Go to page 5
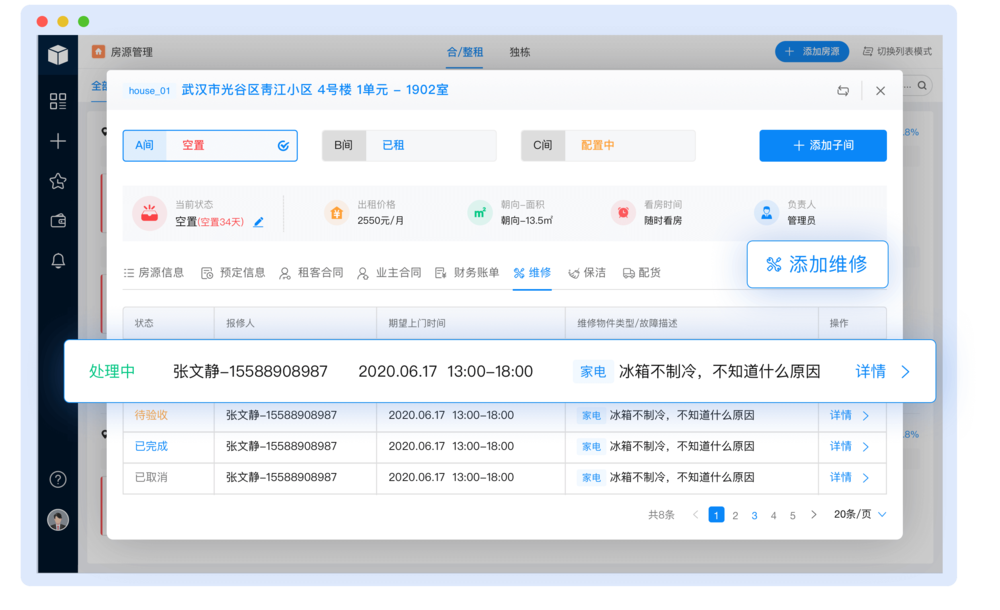Viewport: 1000px width, 610px height. tap(793, 515)
